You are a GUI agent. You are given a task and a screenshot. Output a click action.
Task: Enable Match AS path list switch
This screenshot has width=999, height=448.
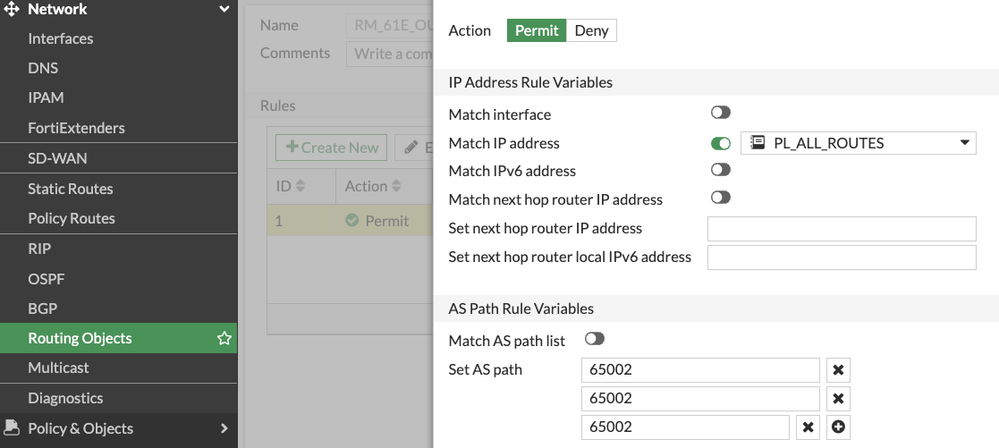(594, 340)
